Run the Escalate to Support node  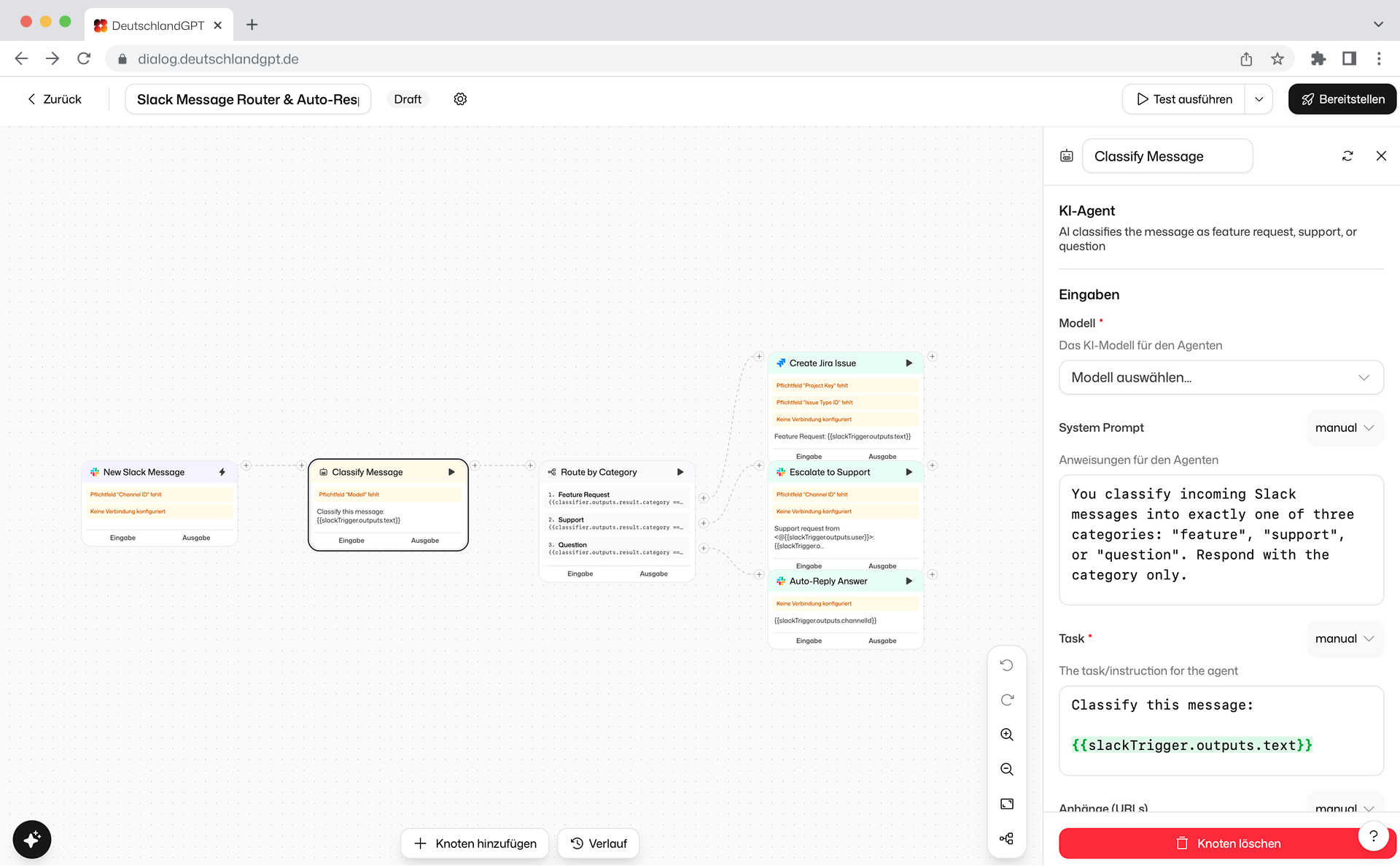(x=909, y=472)
